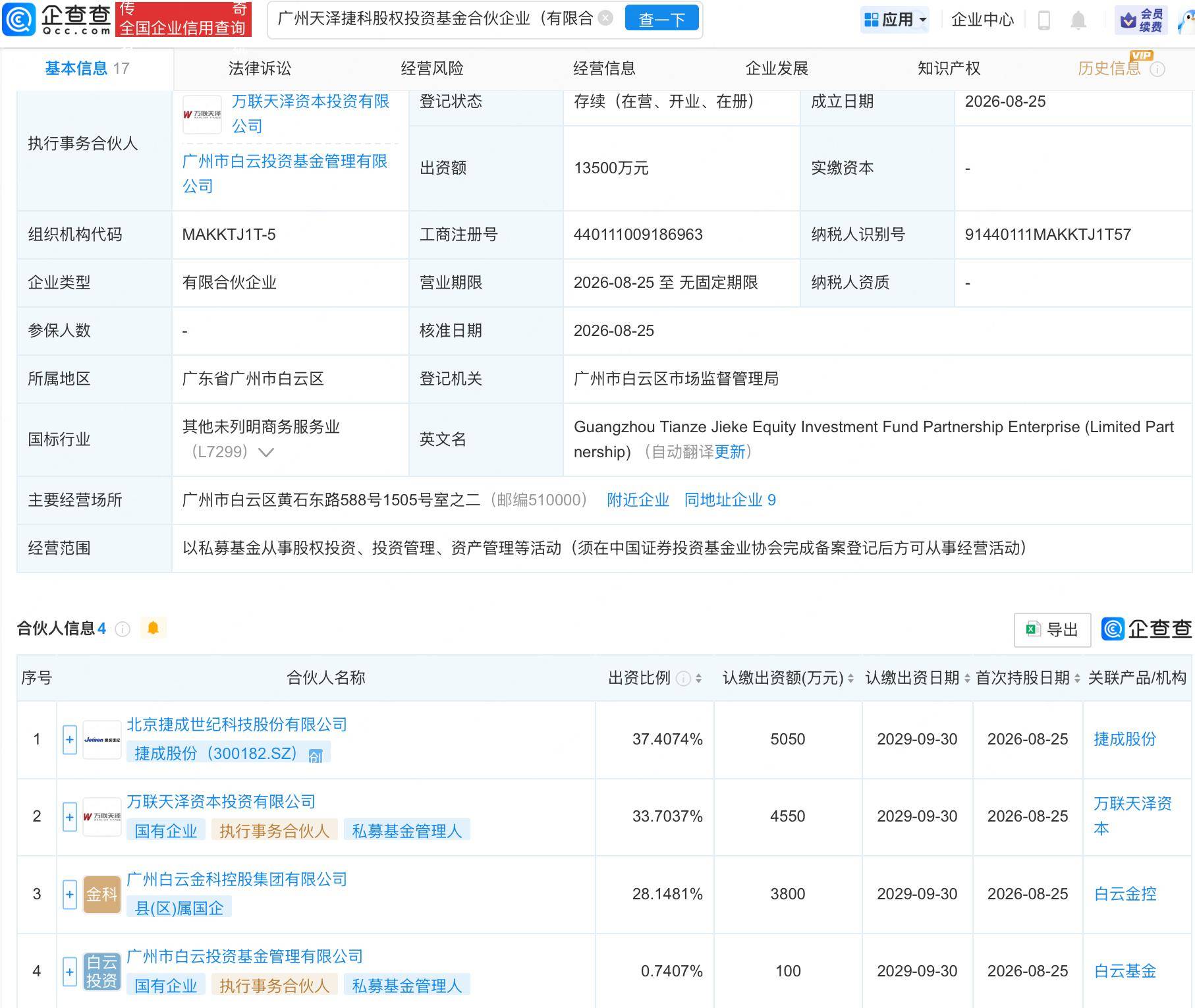Expand row 2 万联天泽资本 plus button
This screenshot has height=1008, width=1195.
(x=70, y=818)
